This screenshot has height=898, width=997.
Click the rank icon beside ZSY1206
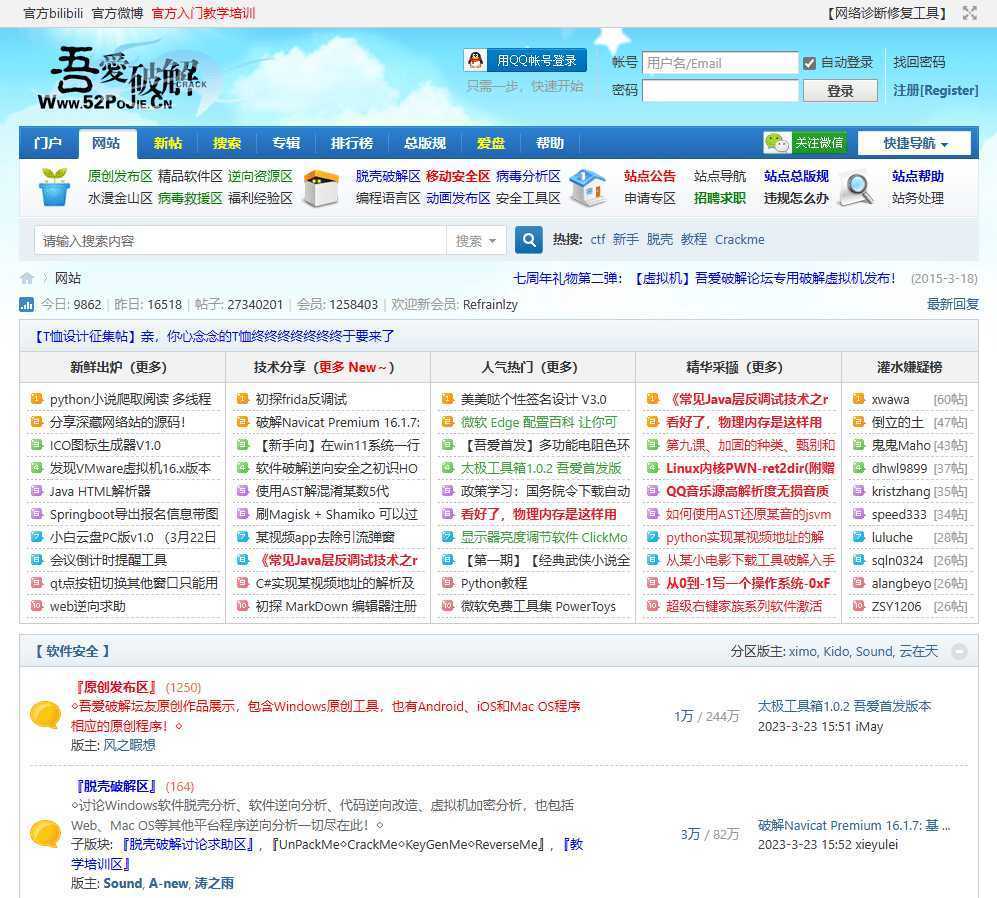click(859, 605)
